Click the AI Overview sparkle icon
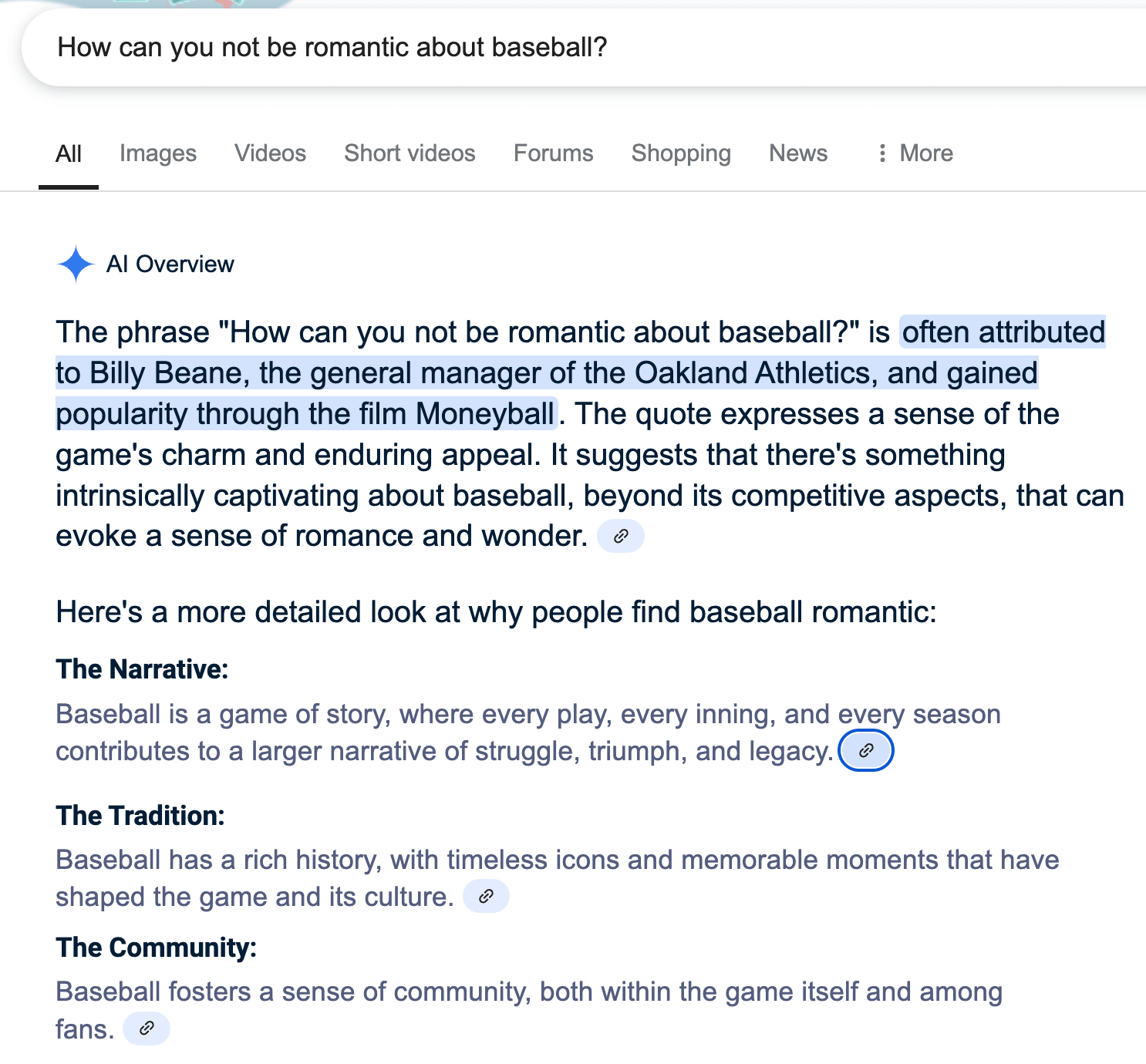The image size is (1146, 1064). pyautogui.click(x=76, y=264)
